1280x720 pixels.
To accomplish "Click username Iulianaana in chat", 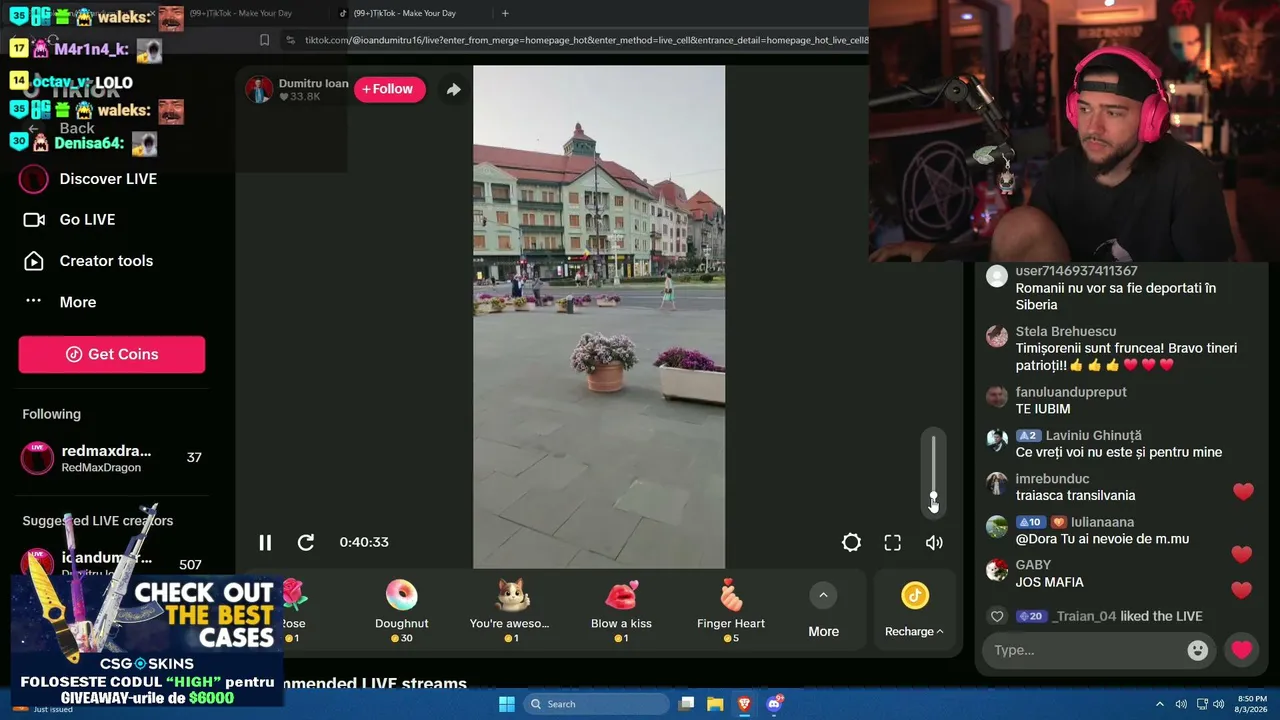I will [1102, 522].
